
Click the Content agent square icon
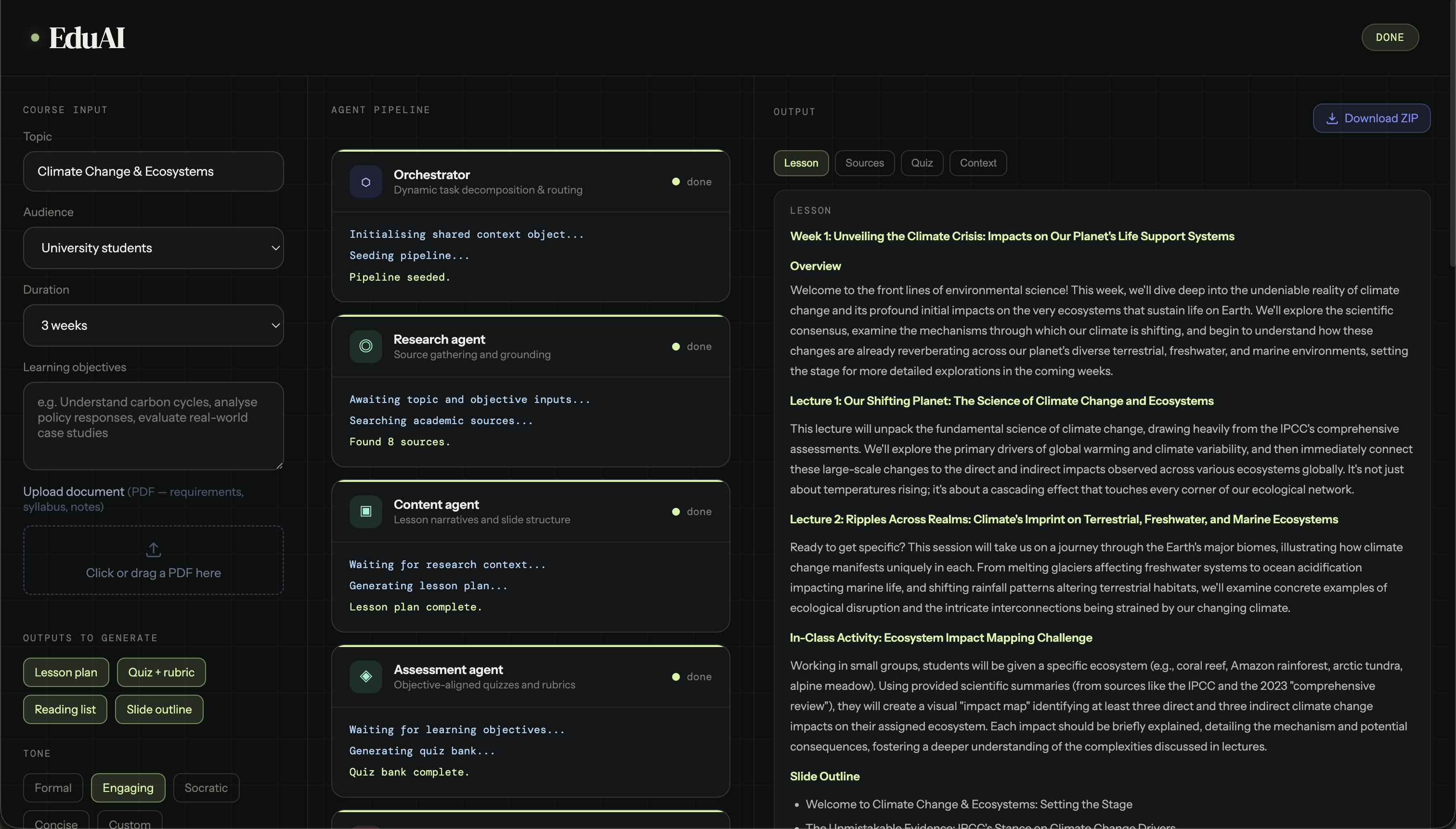pos(365,511)
